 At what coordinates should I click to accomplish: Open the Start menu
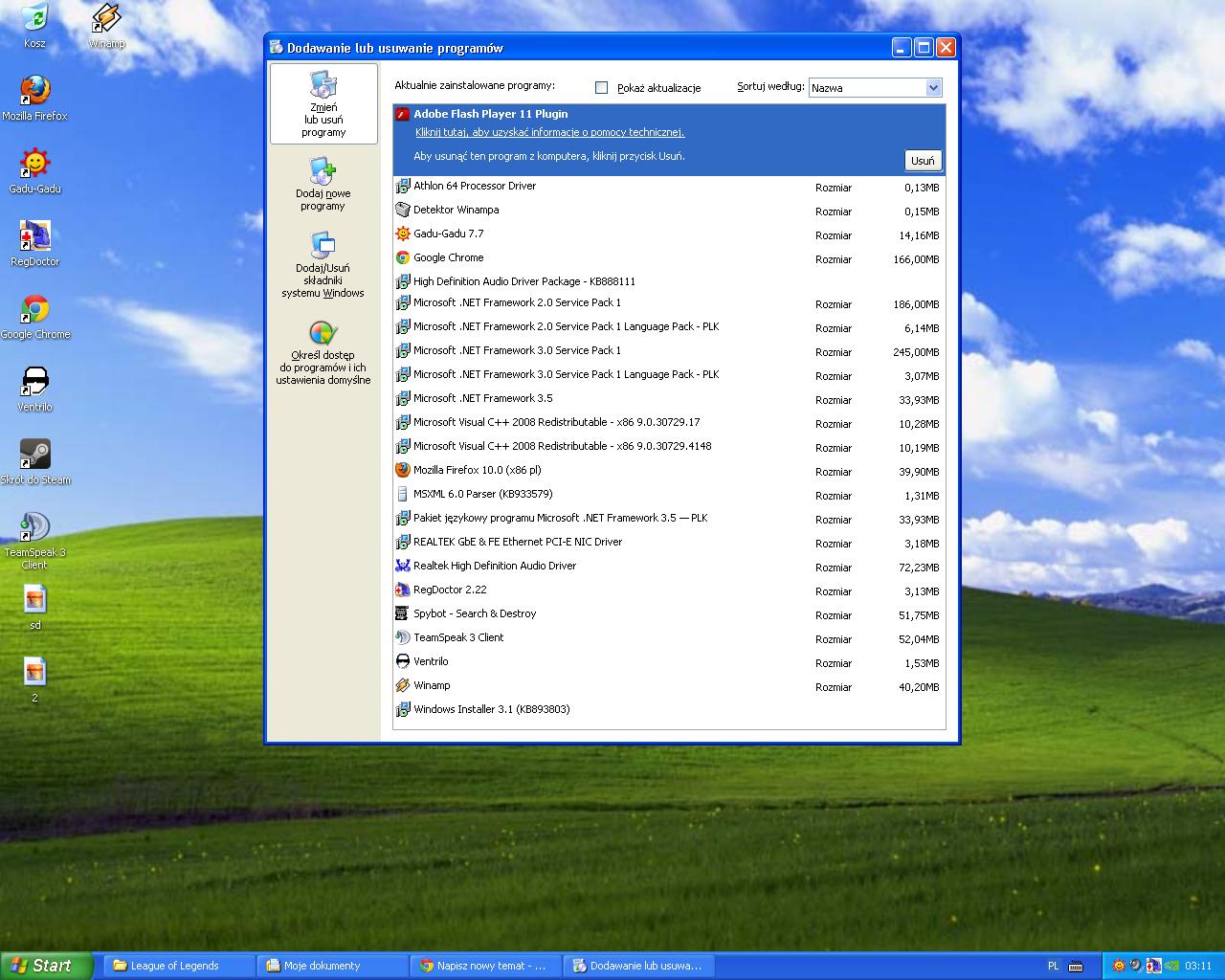47,966
